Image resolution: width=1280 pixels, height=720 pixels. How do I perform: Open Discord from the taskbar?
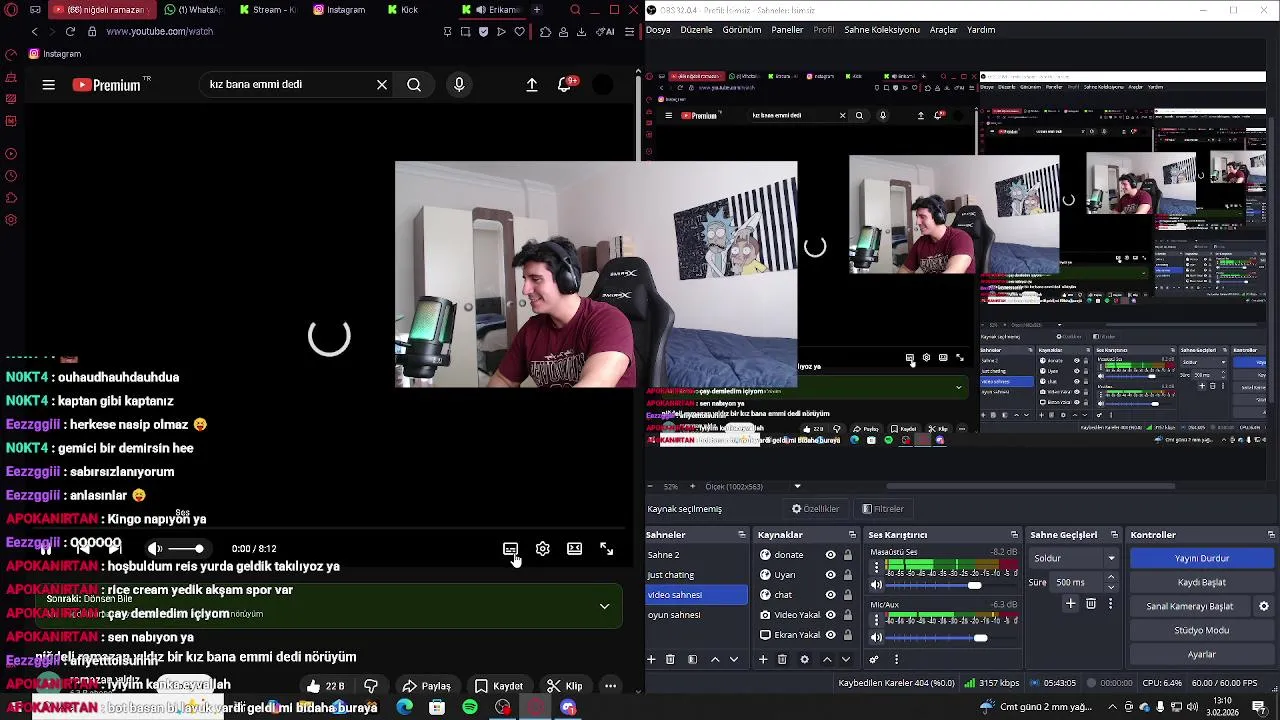(569, 708)
